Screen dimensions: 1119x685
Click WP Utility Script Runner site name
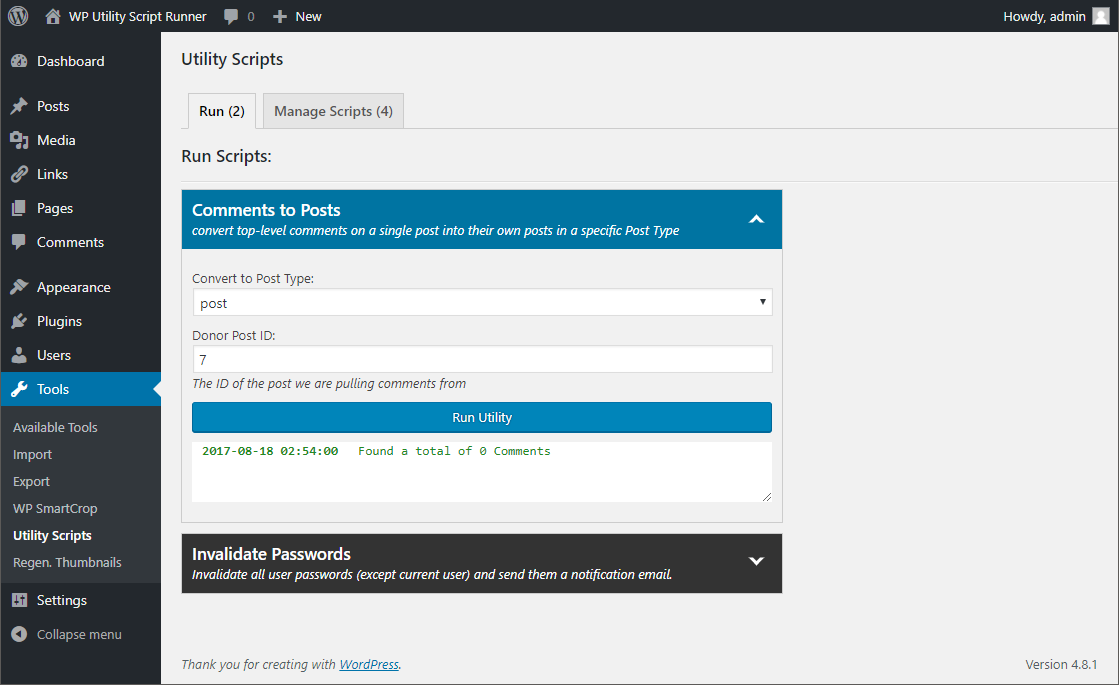coord(137,16)
